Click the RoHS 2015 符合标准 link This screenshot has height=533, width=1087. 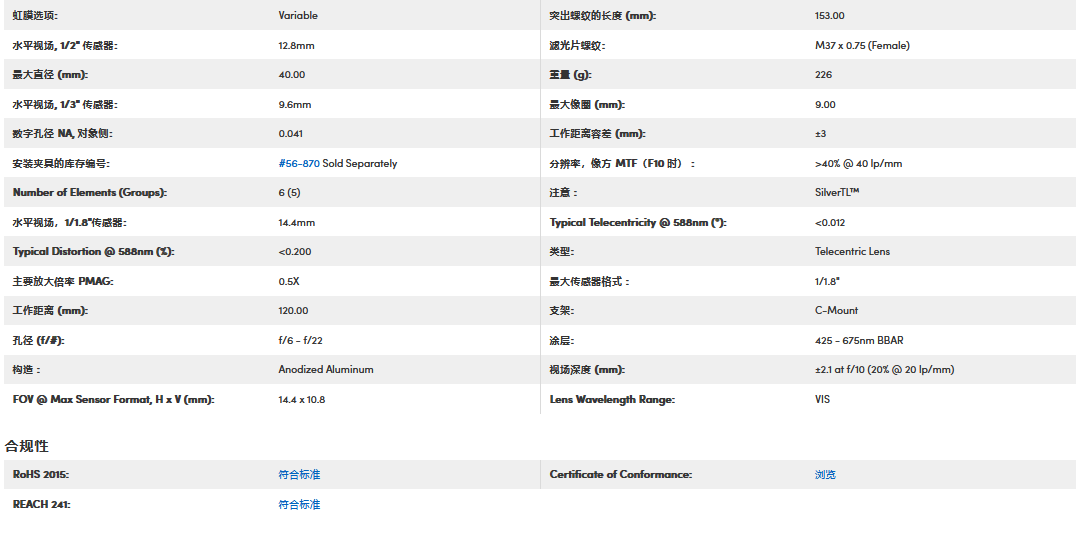pyautogui.click(x=299, y=474)
